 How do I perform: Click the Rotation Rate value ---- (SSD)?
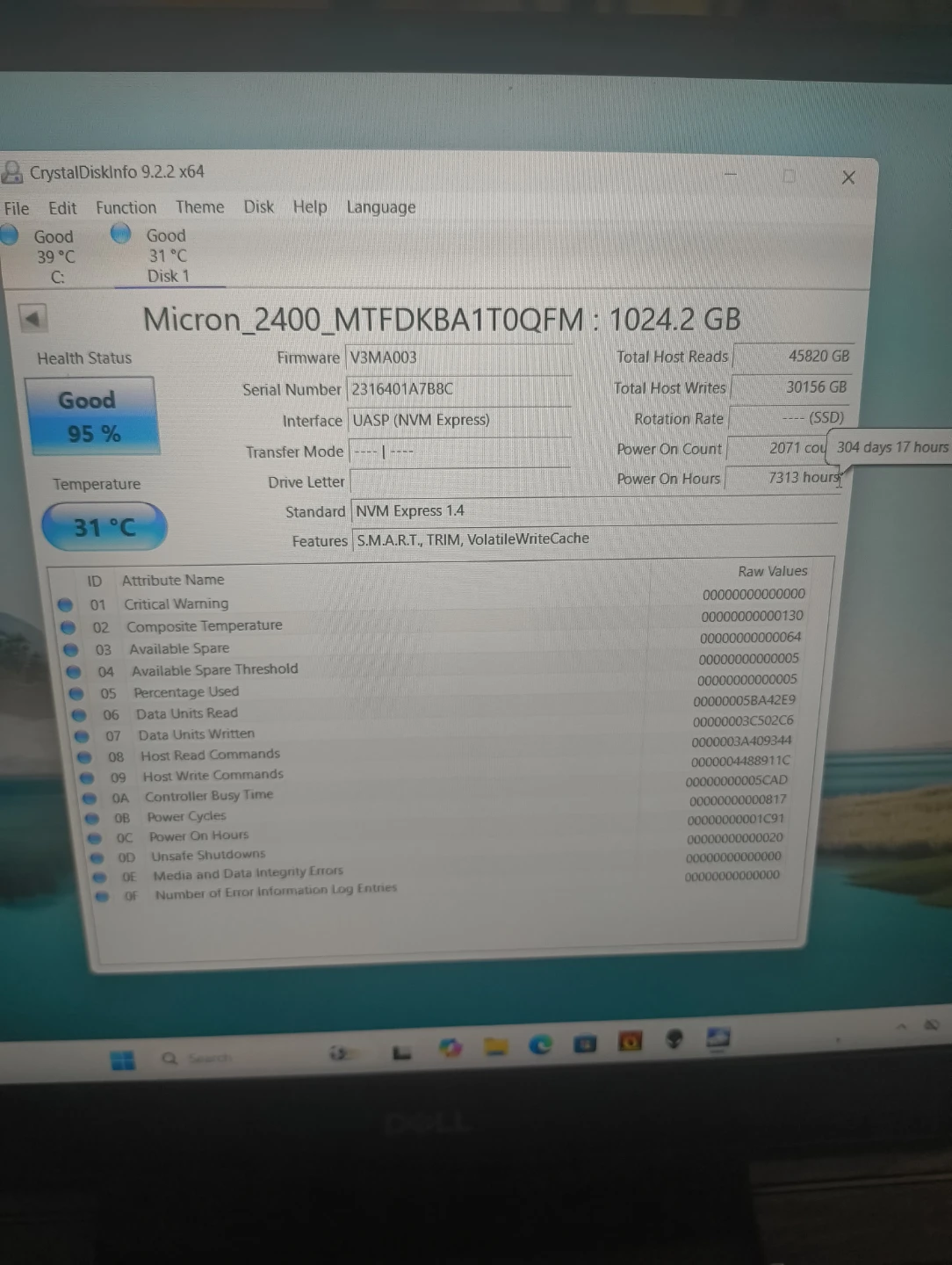point(789,418)
